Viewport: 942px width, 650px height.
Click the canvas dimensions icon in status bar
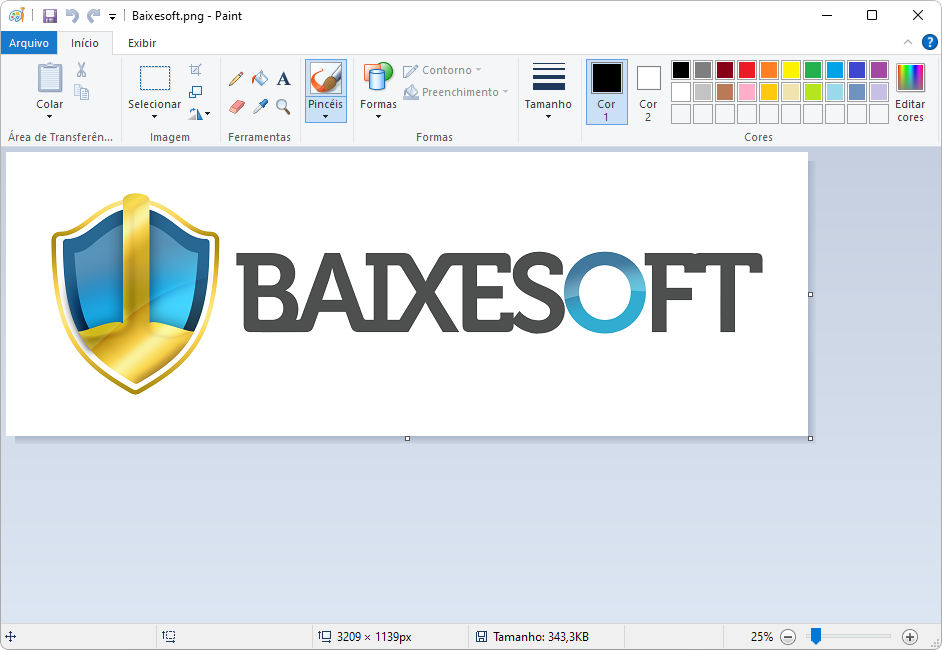click(x=324, y=637)
